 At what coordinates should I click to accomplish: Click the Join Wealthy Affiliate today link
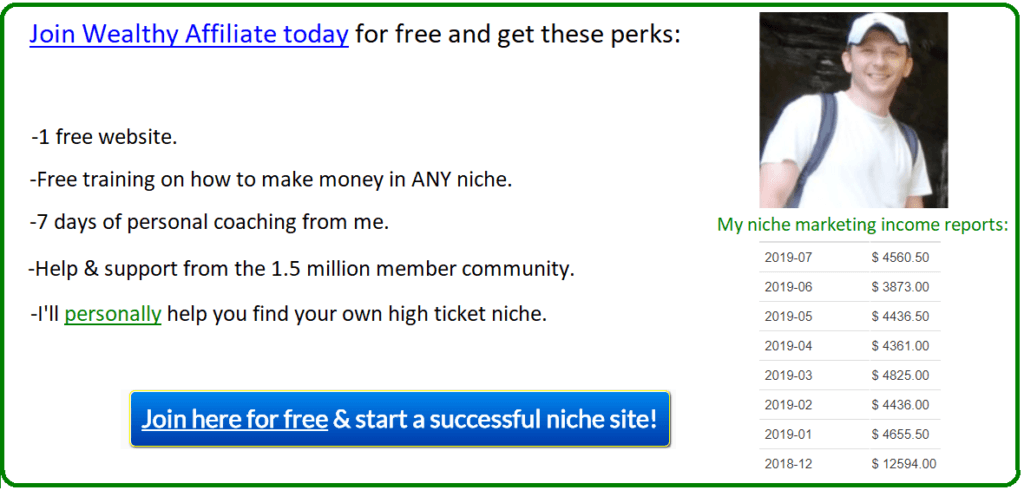[x=189, y=34]
